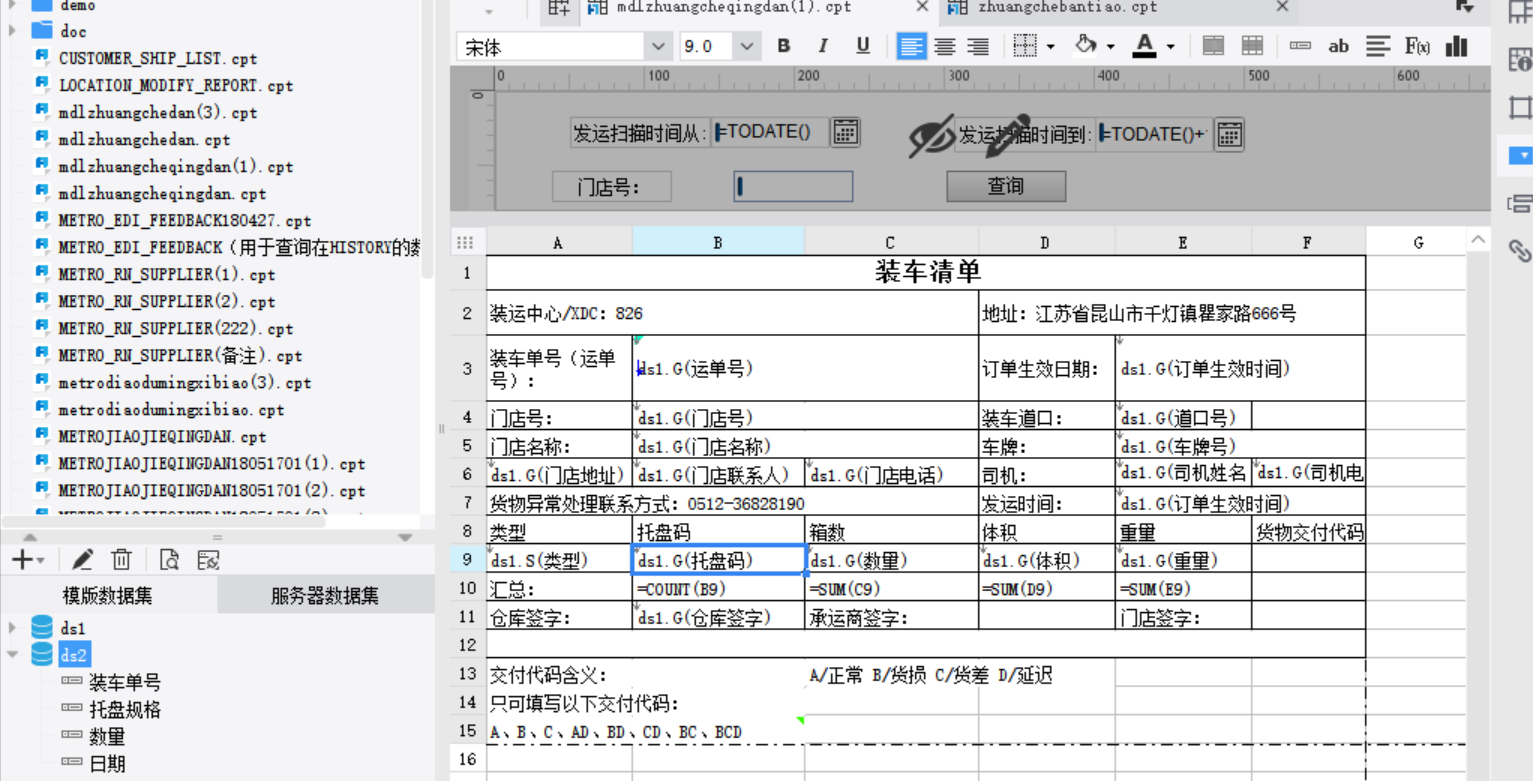Expand the doc folder in the file tree

click(13, 31)
